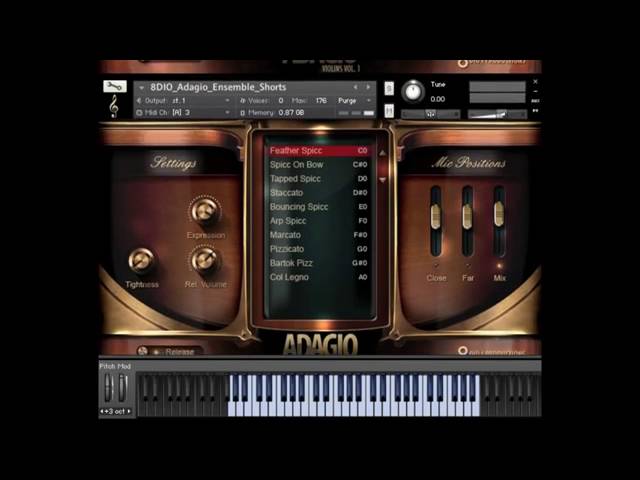Click the Mix mic fader
The height and width of the screenshot is (480, 640).
499,213
